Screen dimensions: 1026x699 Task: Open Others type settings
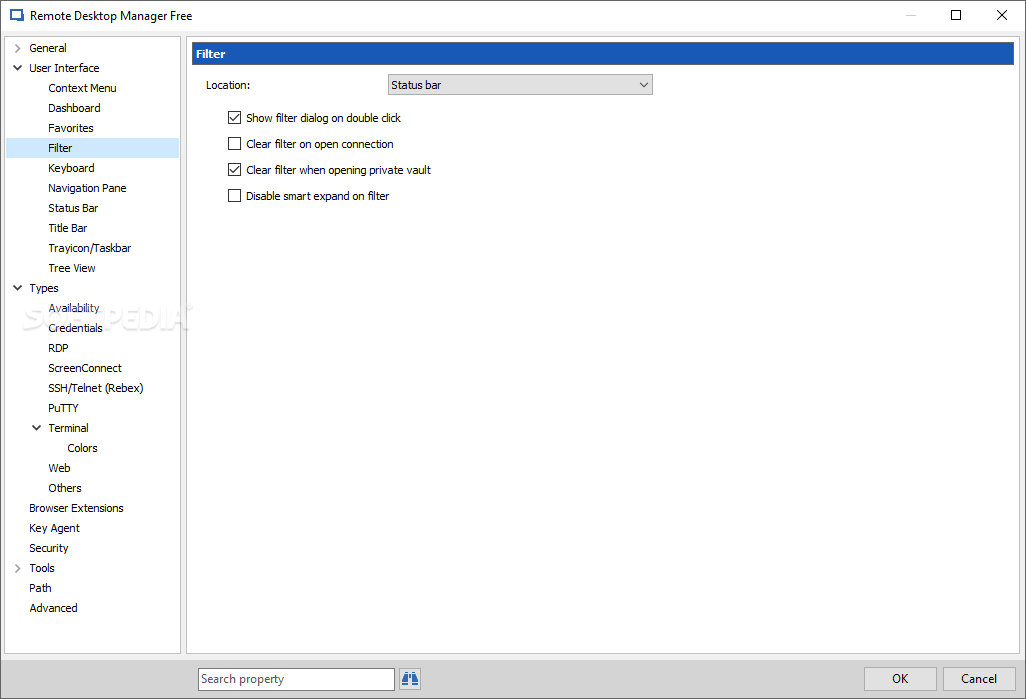pos(65,488)
